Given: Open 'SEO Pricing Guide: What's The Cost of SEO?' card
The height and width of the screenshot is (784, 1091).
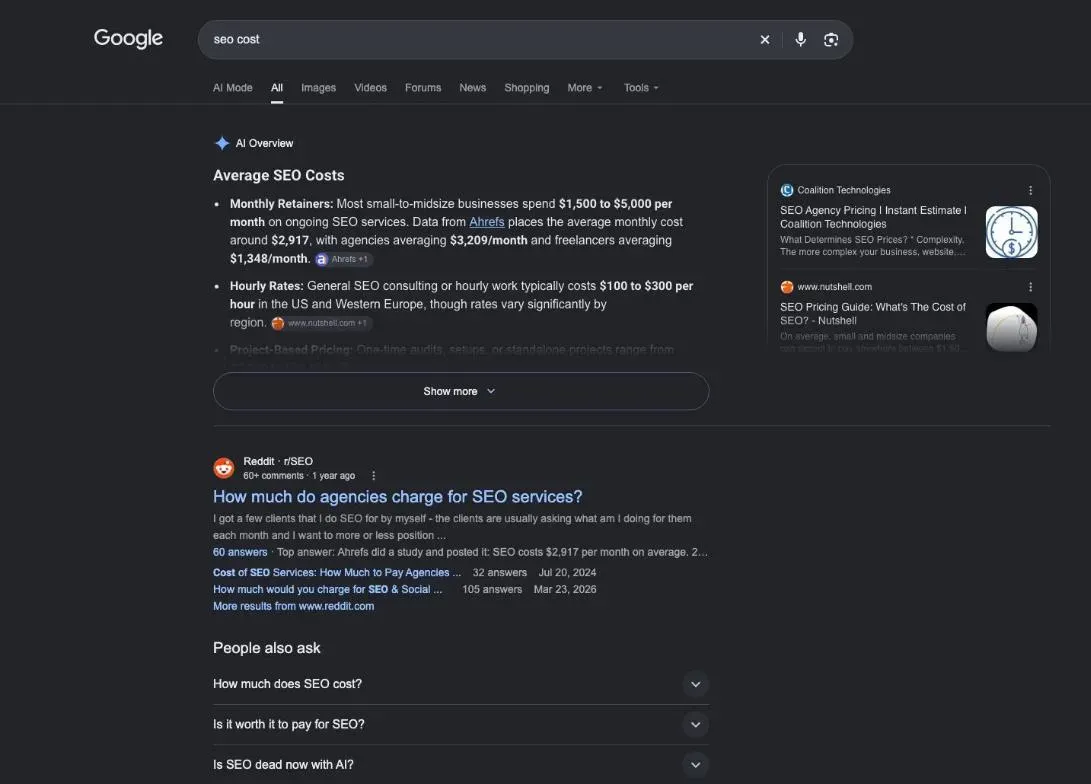Looking at the screenshot, I should (873, 314).
